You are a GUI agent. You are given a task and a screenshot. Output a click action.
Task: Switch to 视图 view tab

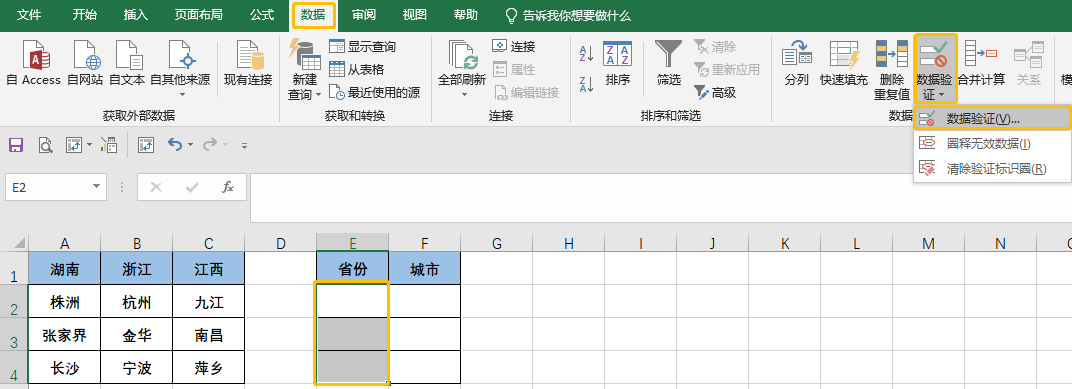(x=414, y=15)
